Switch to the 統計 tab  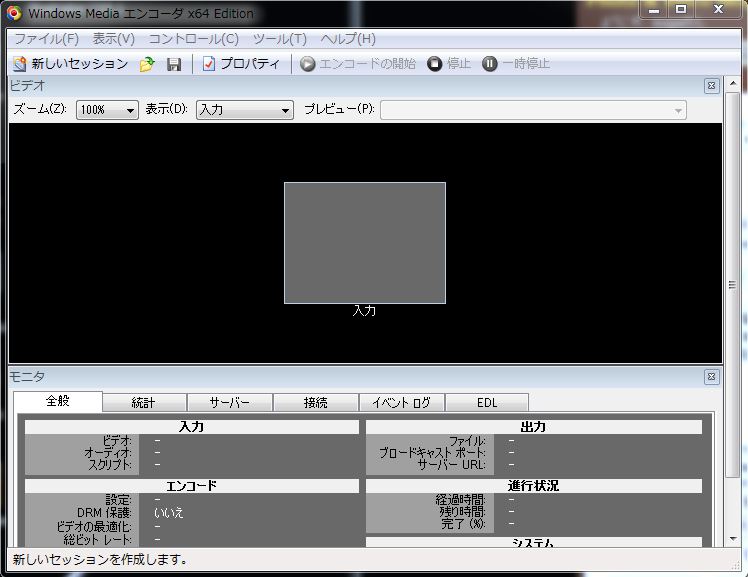coord(144,402)
